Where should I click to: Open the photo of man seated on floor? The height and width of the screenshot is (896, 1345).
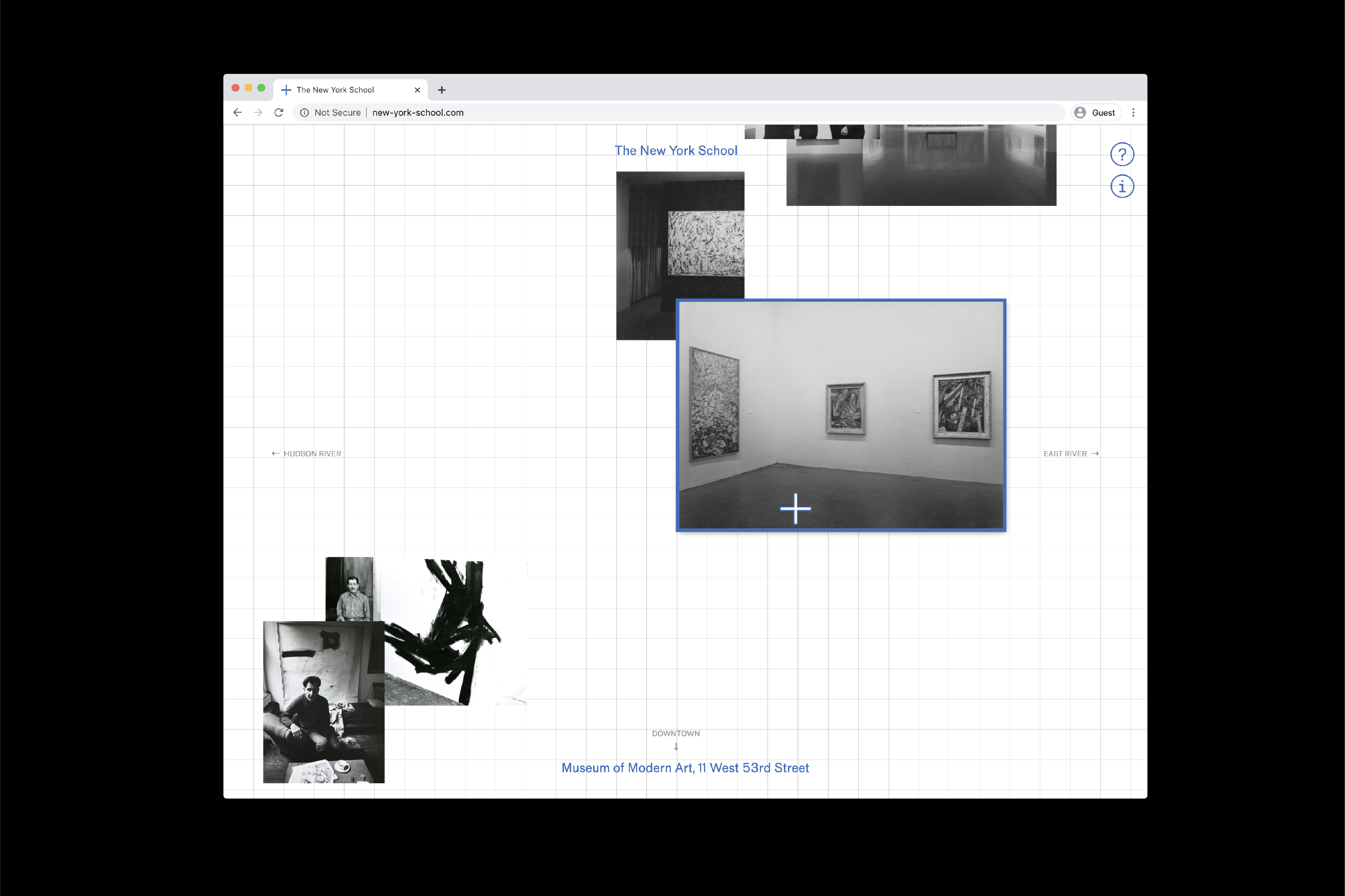323,702
